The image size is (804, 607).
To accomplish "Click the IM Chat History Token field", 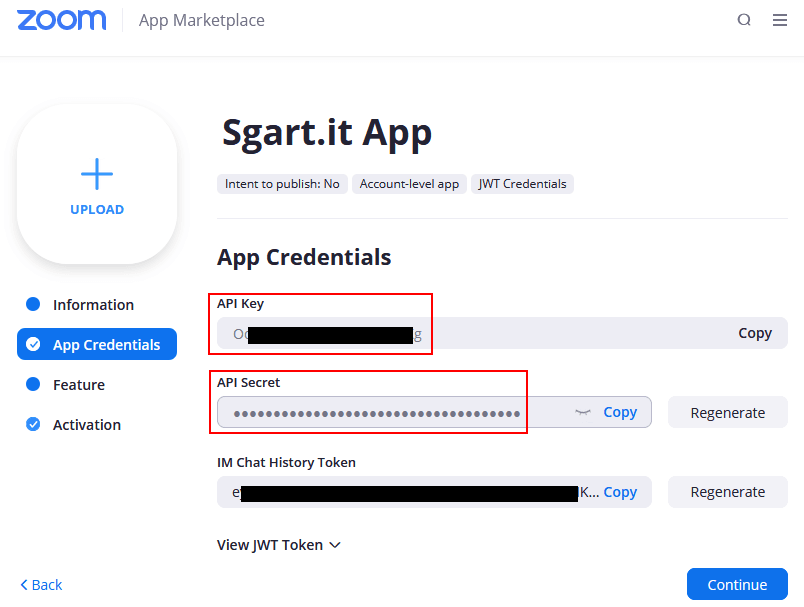I will 434,492.
